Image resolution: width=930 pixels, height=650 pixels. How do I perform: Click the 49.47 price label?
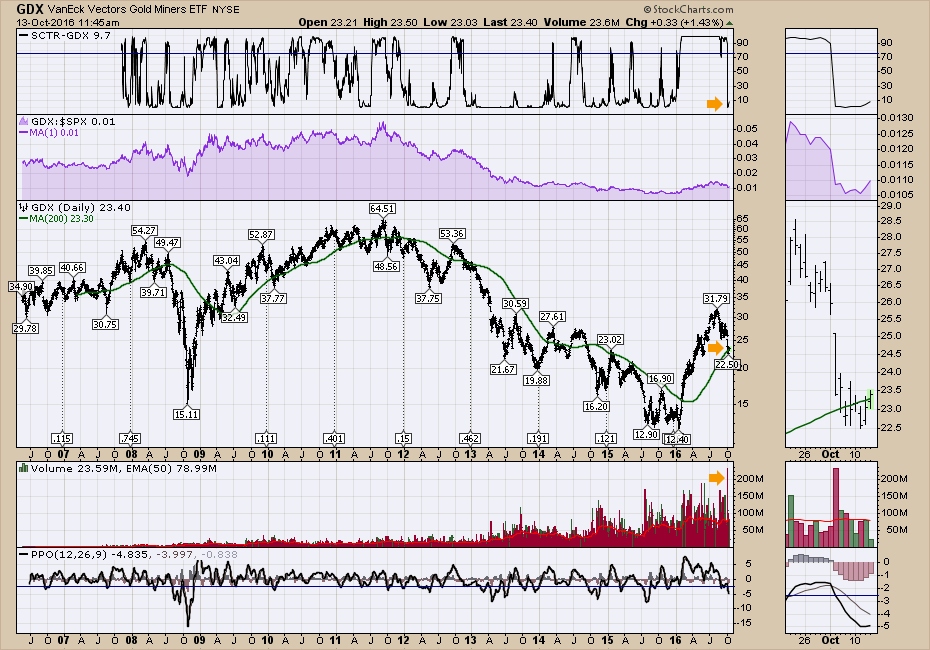pyautogui.click(x=167, y=243)
